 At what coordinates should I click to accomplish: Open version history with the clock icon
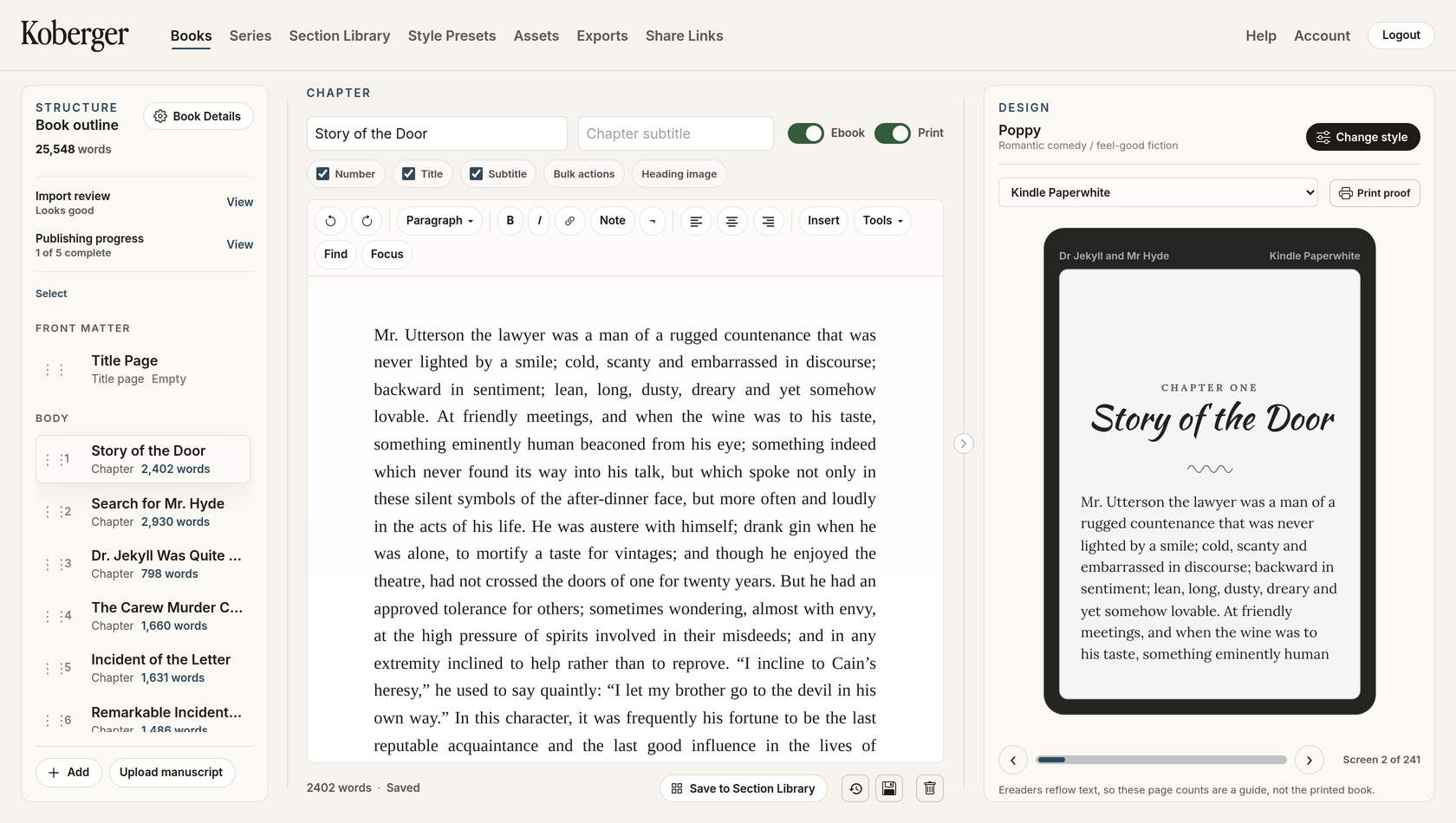pos(855,788)
